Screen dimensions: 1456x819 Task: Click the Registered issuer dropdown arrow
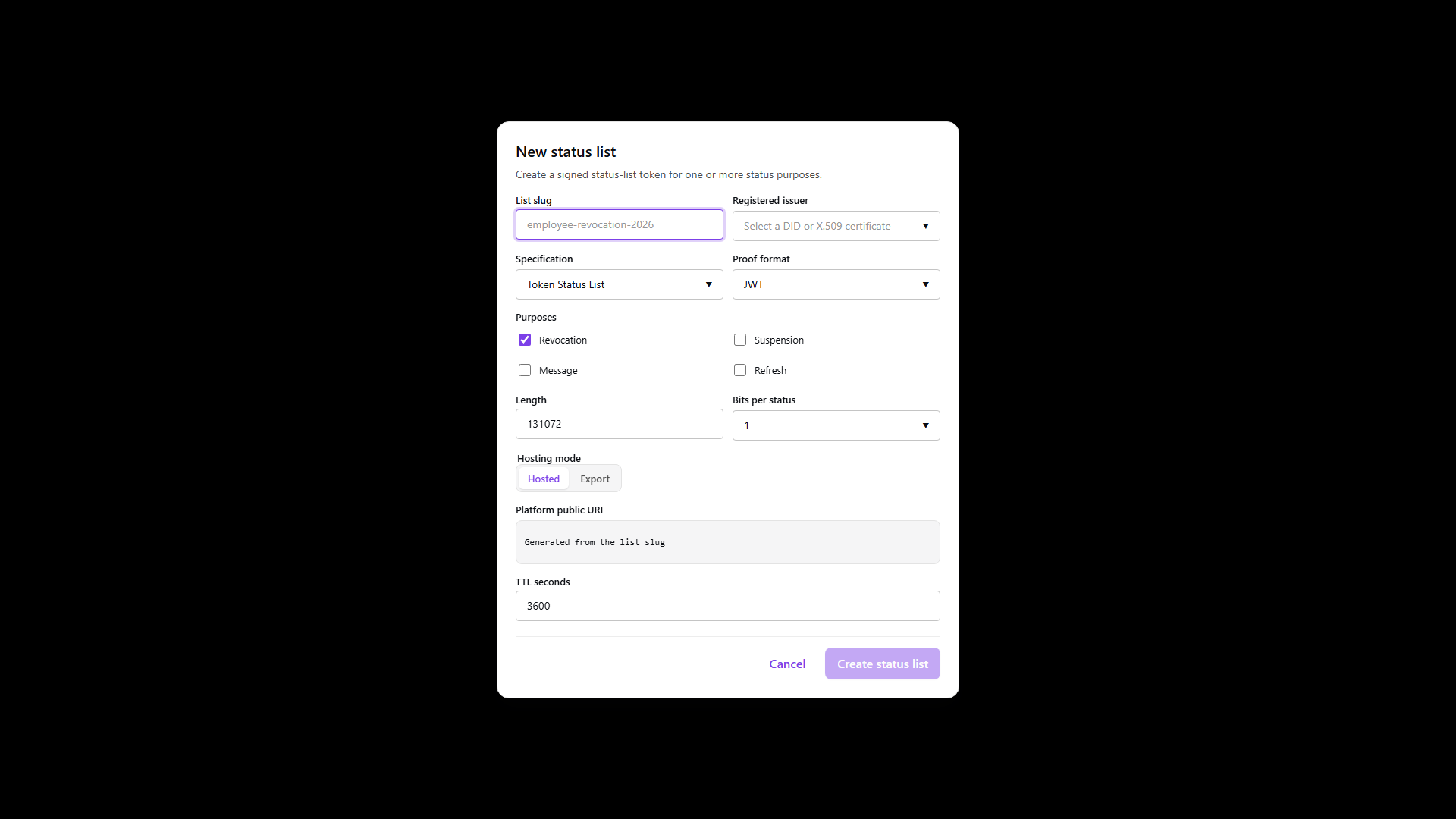[x=925, y=226]
